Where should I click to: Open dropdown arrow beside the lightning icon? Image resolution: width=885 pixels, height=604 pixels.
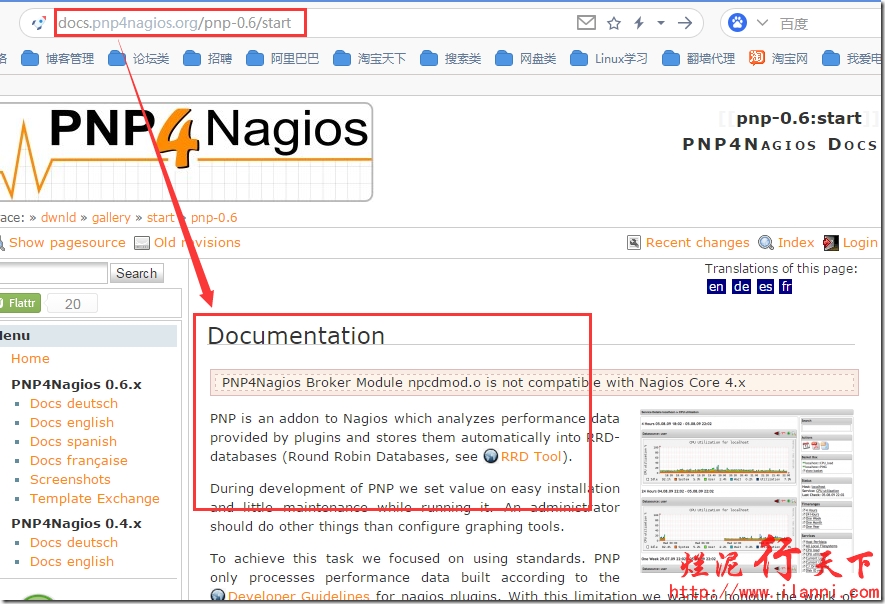click(660, 23)
